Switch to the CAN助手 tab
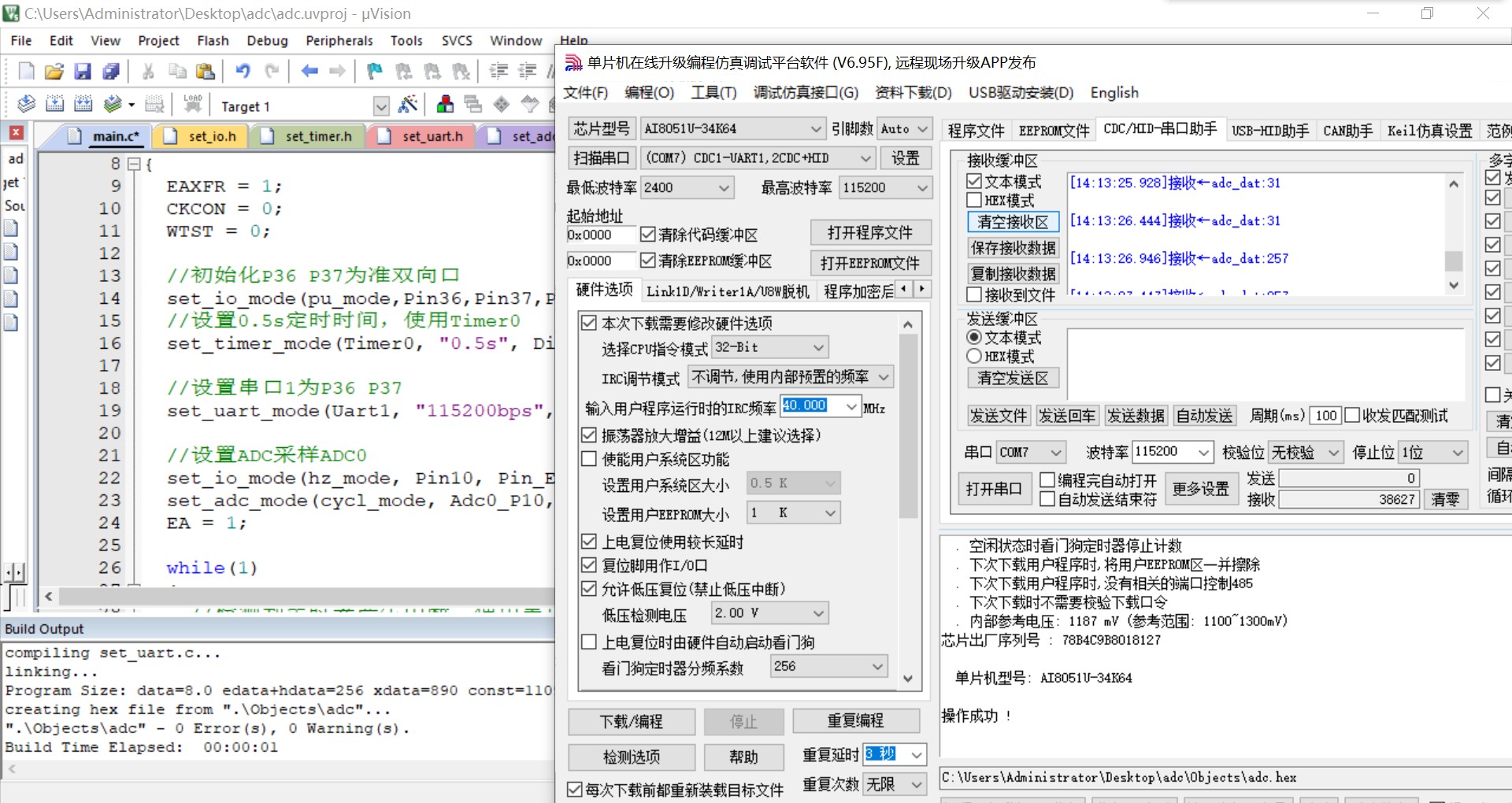 [x=1347, y=131]
